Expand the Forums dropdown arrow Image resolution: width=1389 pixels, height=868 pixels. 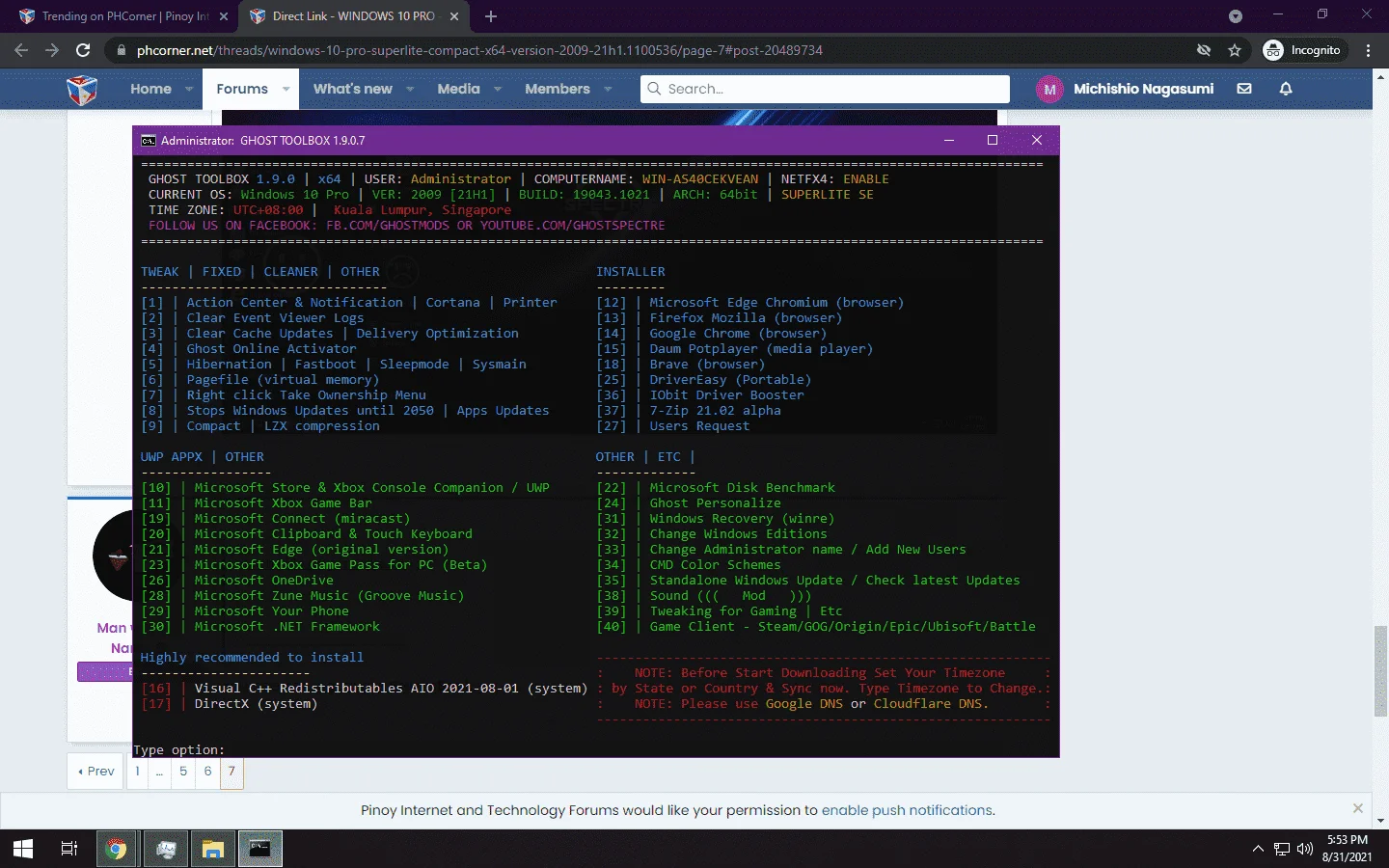point(286,89)
